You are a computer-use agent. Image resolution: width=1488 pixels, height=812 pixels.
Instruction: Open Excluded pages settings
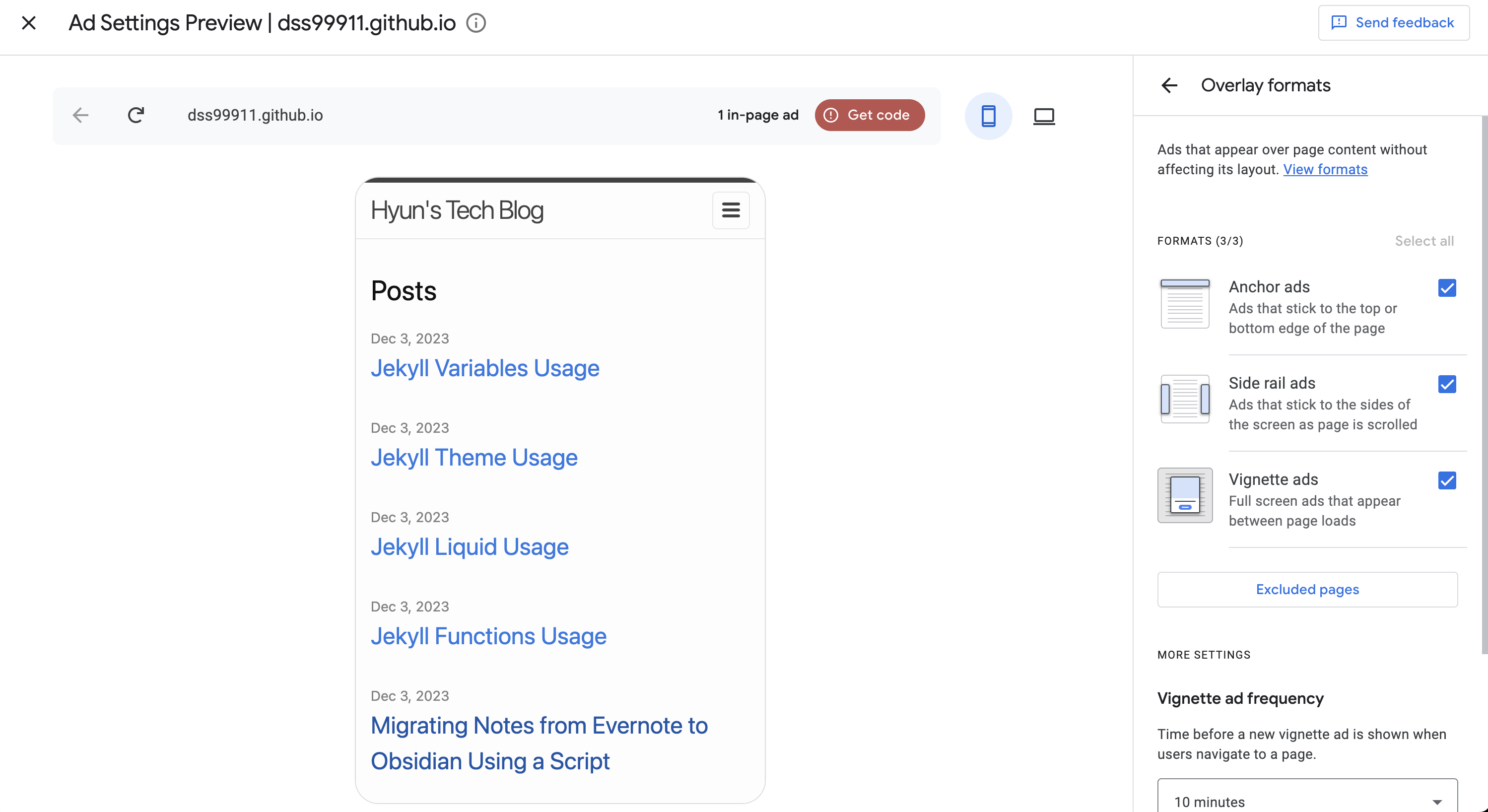[x=1307, y=589]
